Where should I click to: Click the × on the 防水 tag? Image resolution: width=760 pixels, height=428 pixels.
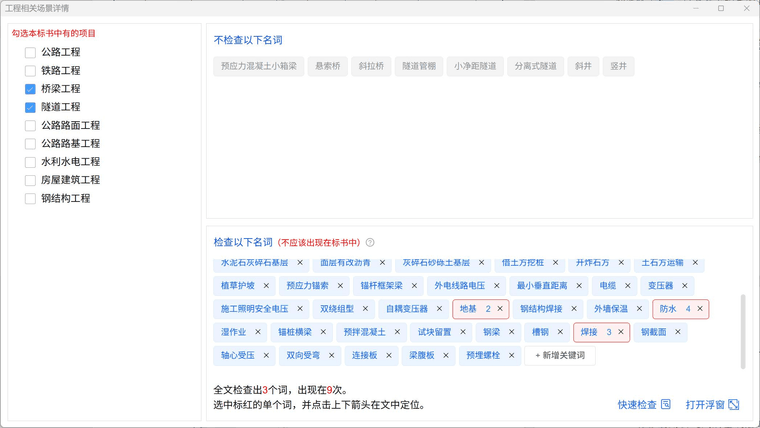click(700, 309)
